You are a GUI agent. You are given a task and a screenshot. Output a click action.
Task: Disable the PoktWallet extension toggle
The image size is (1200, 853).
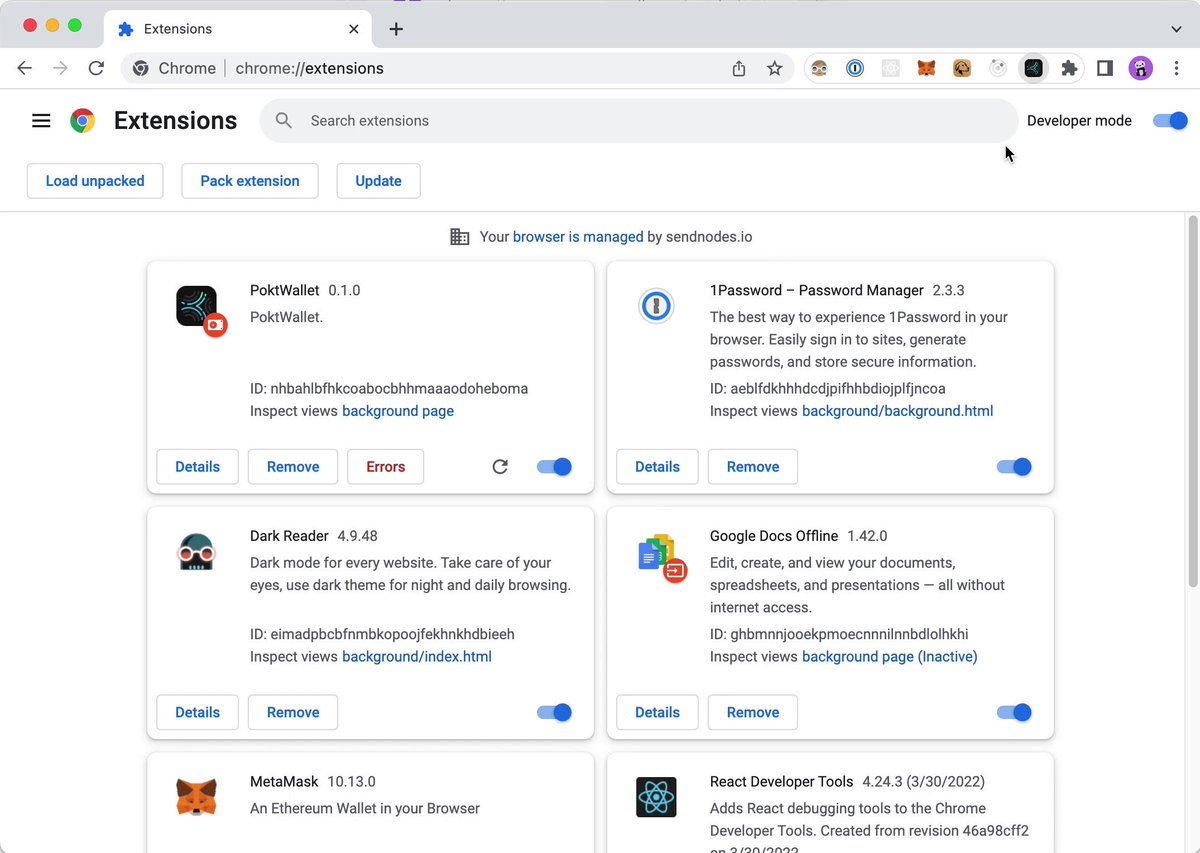(x=554, y=466)
